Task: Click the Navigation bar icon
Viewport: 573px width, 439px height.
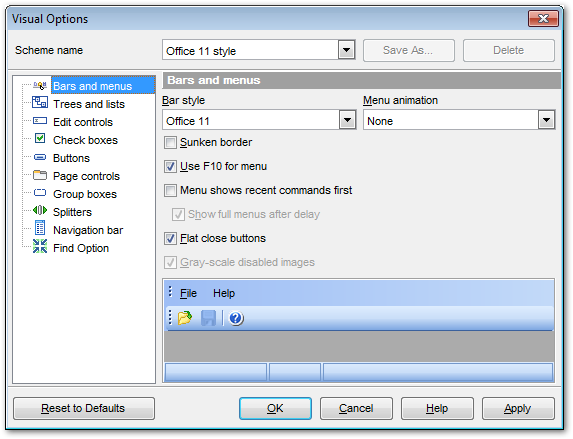Action: [x=40, y=228]
